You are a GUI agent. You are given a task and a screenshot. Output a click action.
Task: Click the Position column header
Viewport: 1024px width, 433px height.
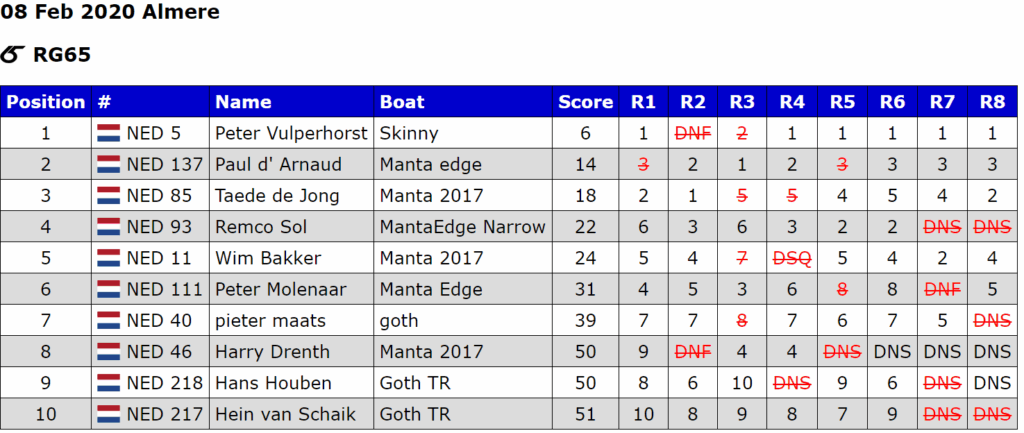[46, 101]
